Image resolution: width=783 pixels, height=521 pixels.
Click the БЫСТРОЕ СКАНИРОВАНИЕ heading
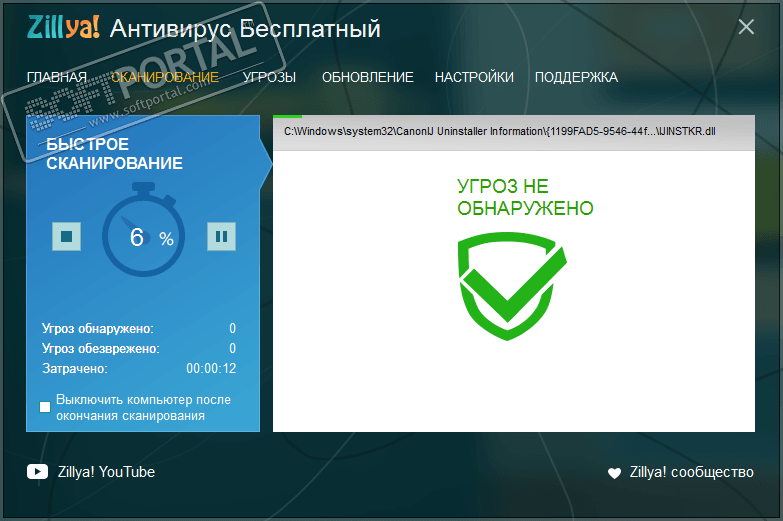coord(114,154)
